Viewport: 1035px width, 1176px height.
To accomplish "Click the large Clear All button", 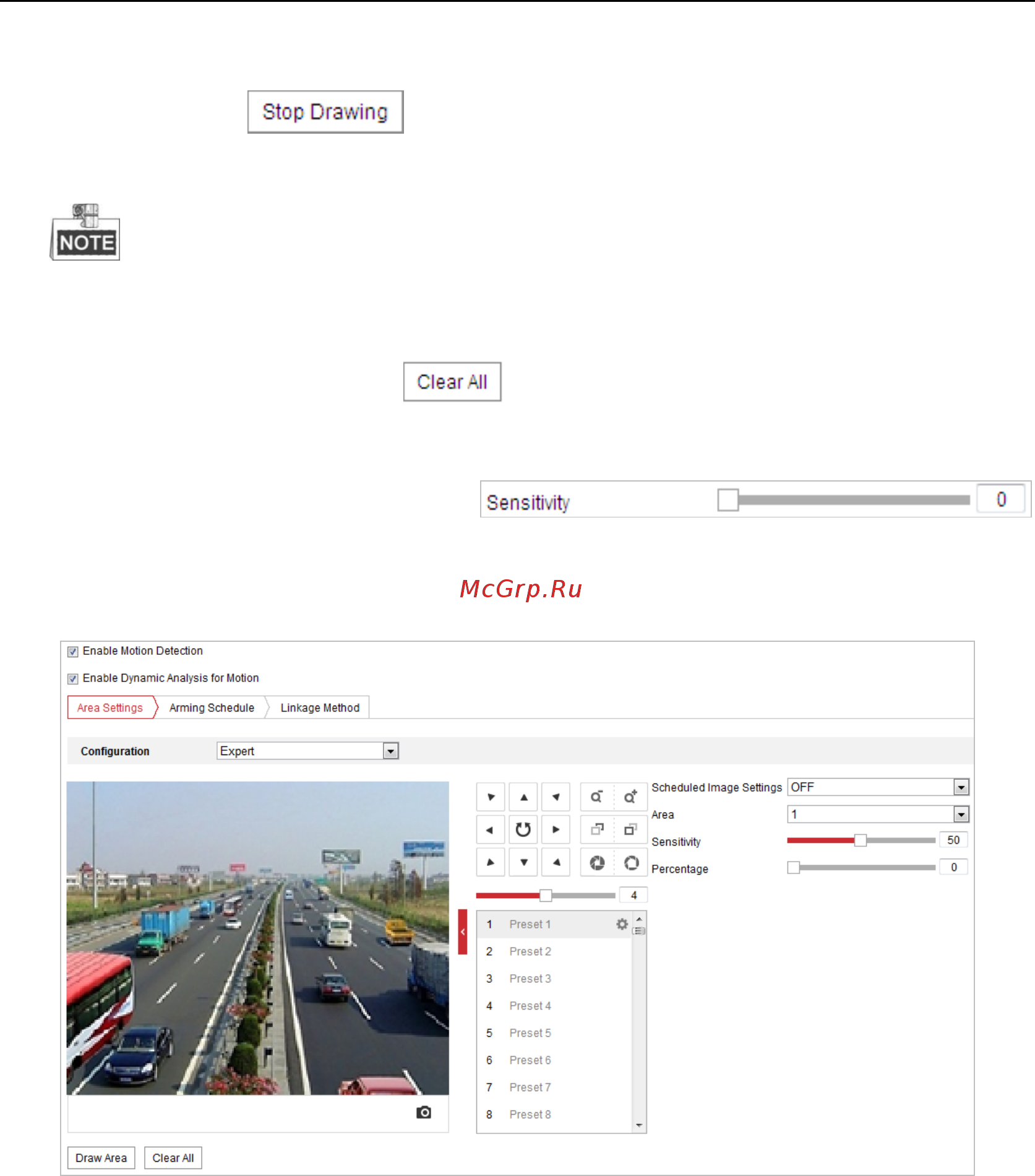I will (x=452, y=382).
